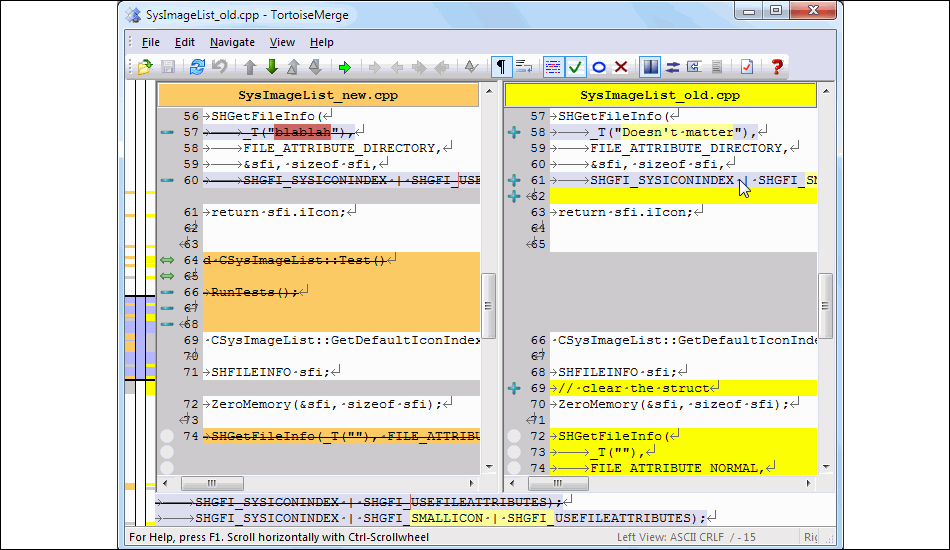Click the blue page-with-arrow toolbar icon
The height and width of the screenshot is (550, 950).
point(694,67)
